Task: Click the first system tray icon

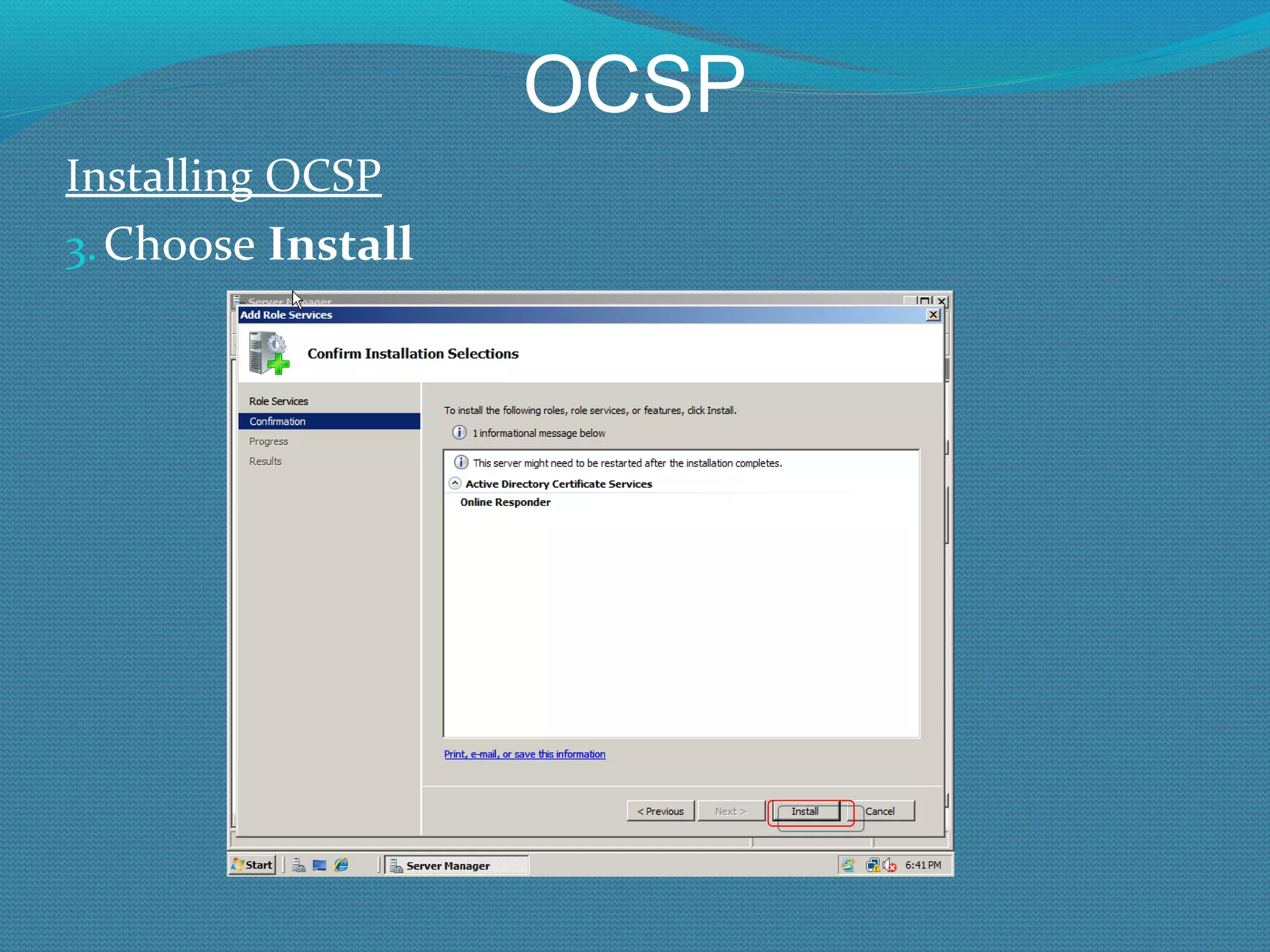Action: pyautogui.click(x=848, y=865)
